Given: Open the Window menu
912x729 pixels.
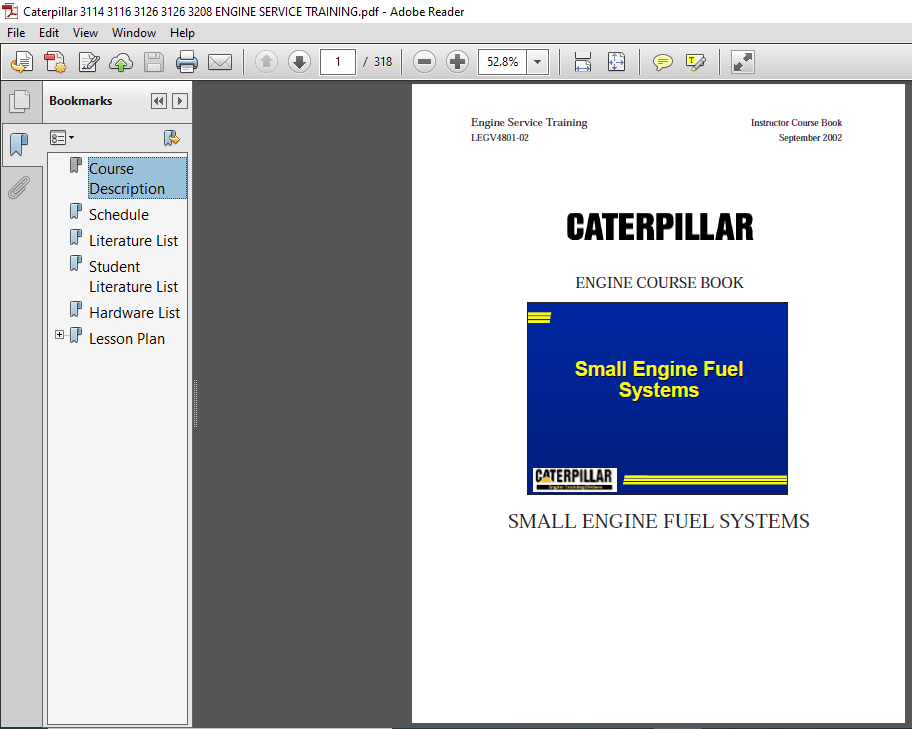Looking at the screenshot, I should coord(134,33).
